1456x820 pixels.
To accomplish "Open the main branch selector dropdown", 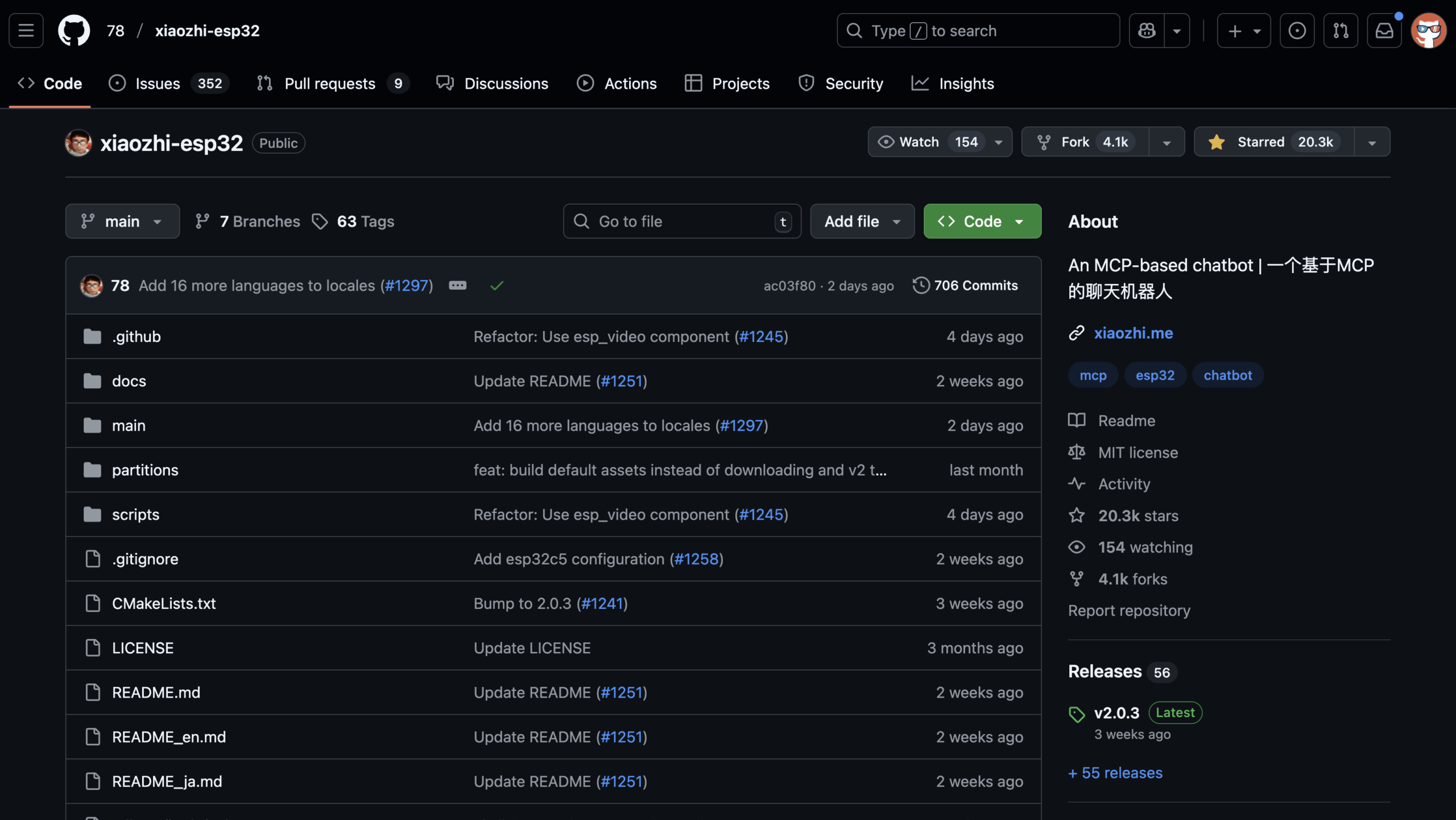I will click(x=122, y=221).
